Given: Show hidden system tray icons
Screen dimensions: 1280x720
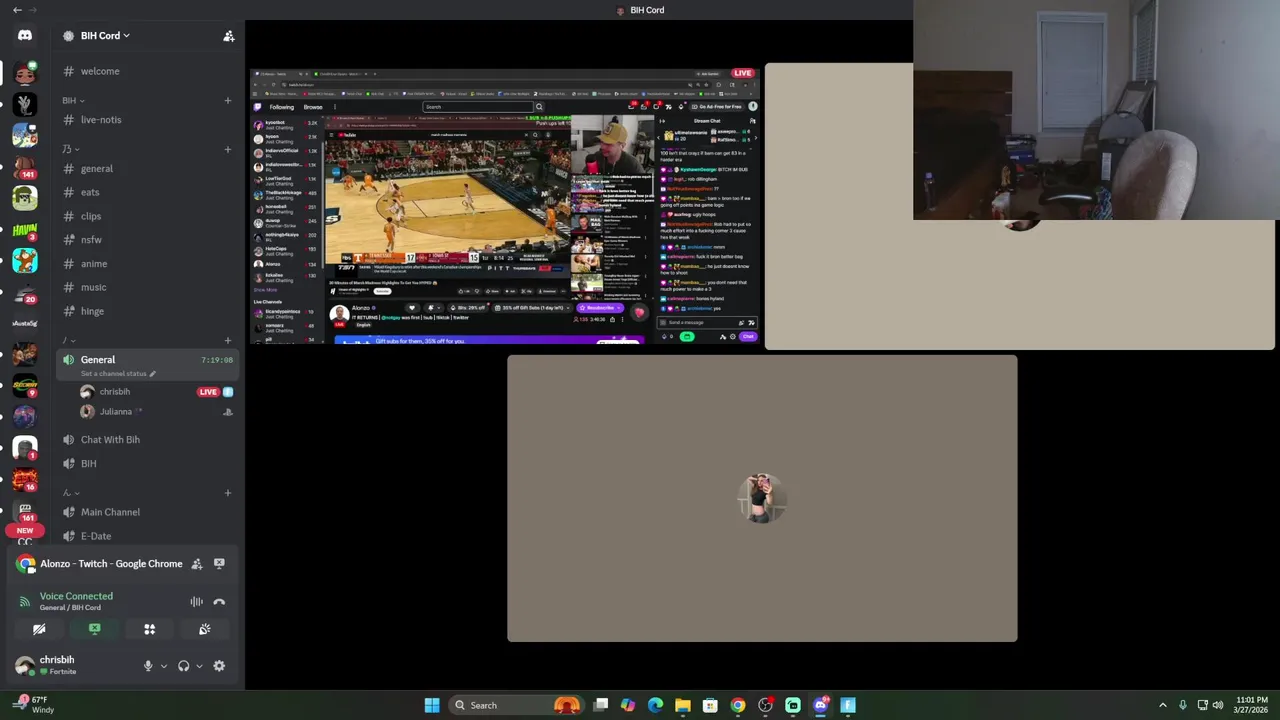Looking at the screenshot, I should pyautogui.click(x=1162, y=705).
